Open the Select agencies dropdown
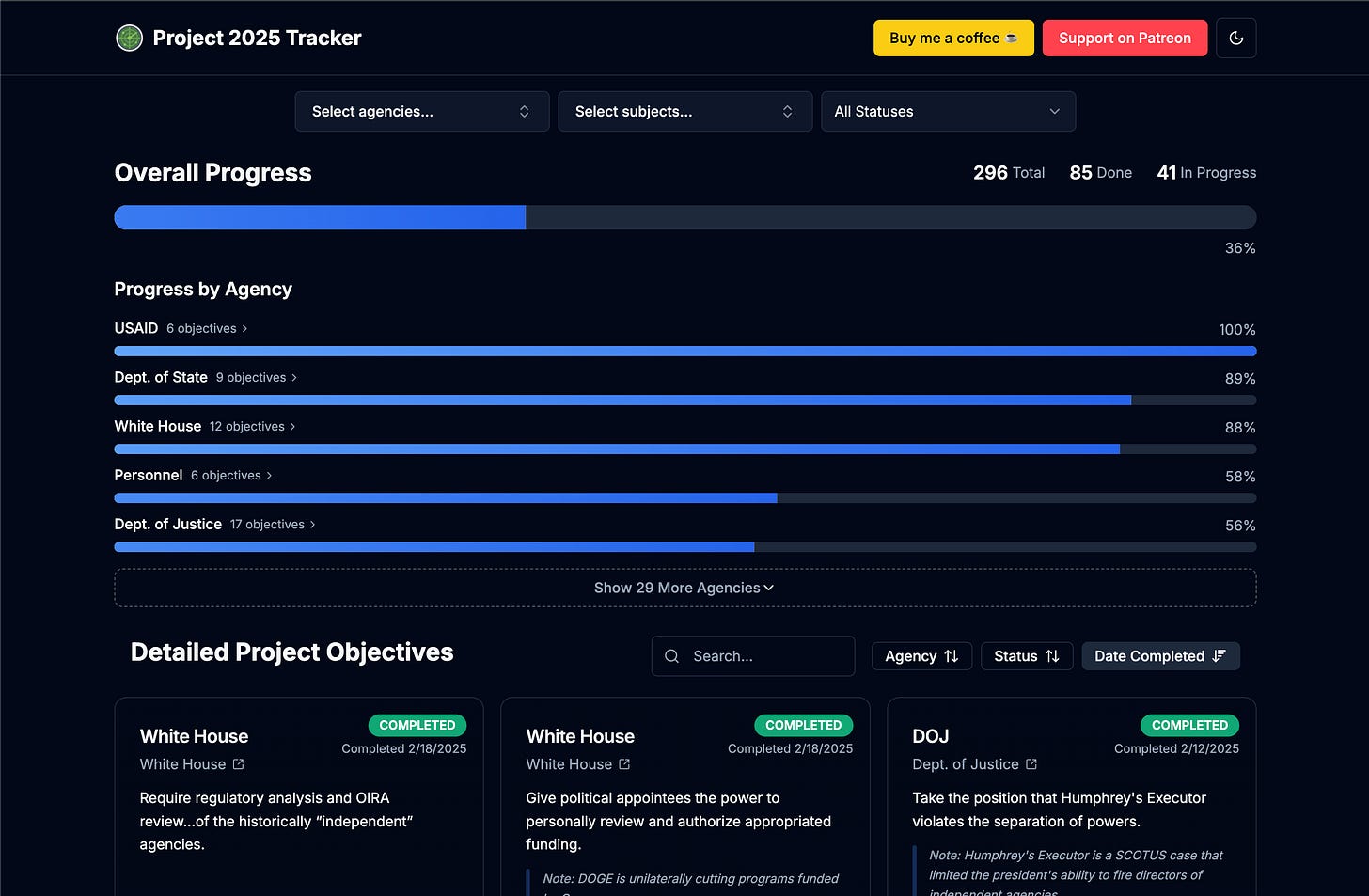1369x896 pixels. pos(422,112)
